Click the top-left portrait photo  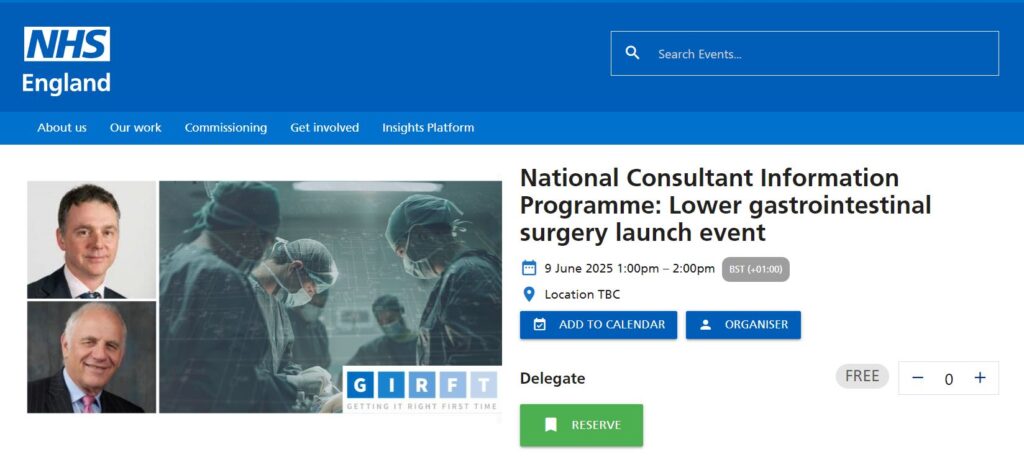[x=91, y=240]
